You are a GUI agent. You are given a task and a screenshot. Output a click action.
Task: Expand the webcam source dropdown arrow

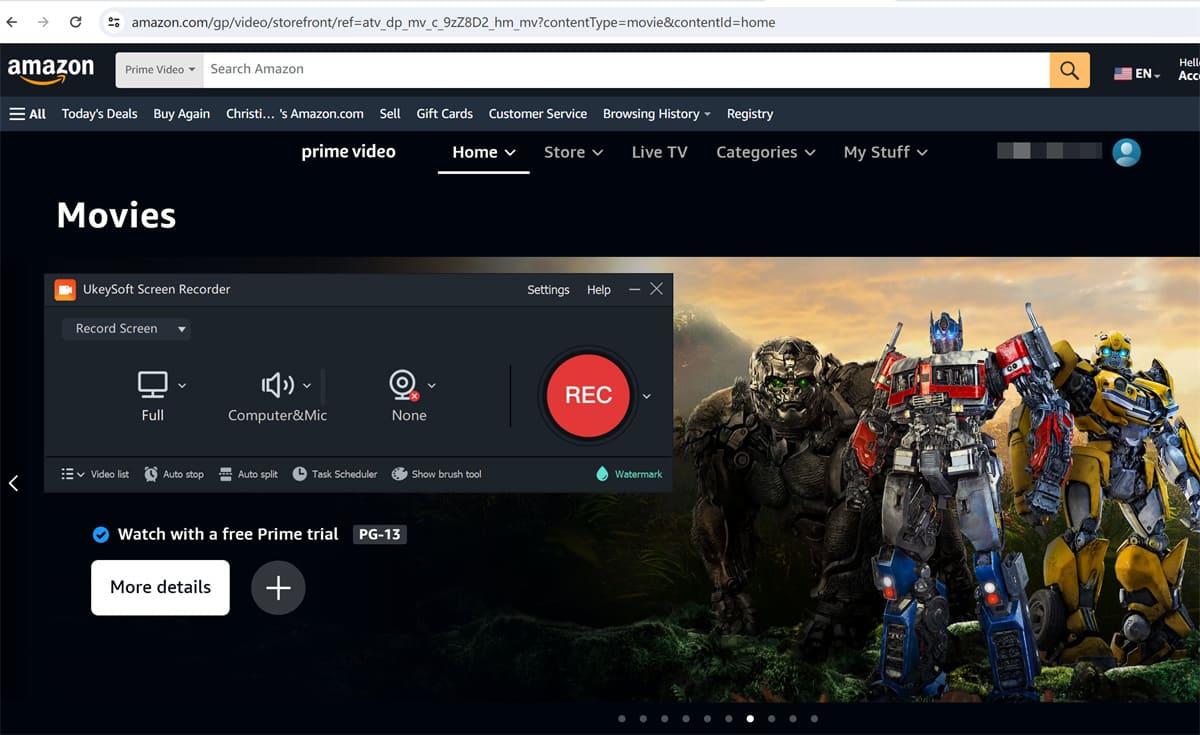(x=432, y=386)
